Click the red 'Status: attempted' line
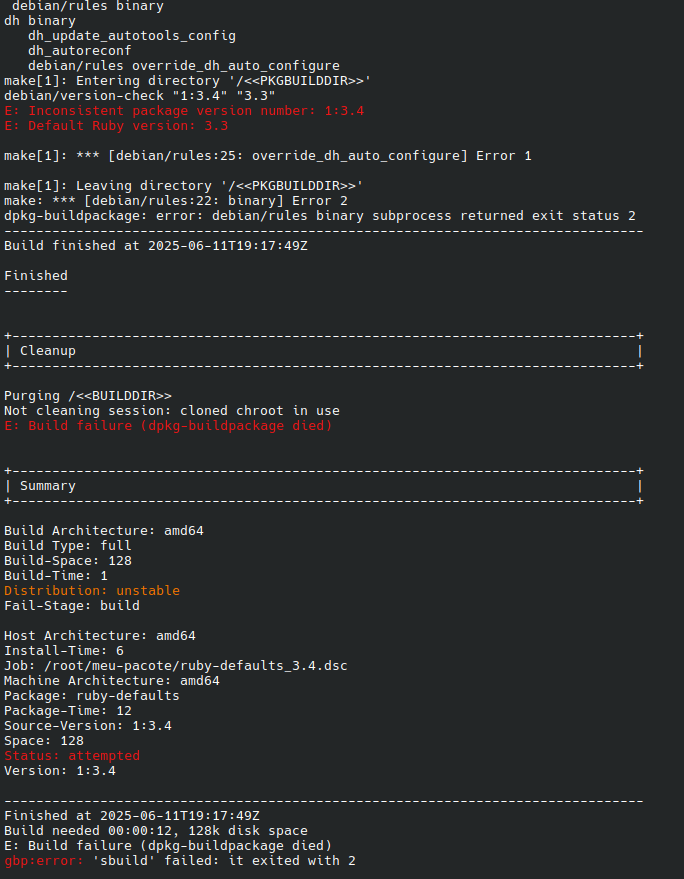The image size is (684, 879). 72,756
